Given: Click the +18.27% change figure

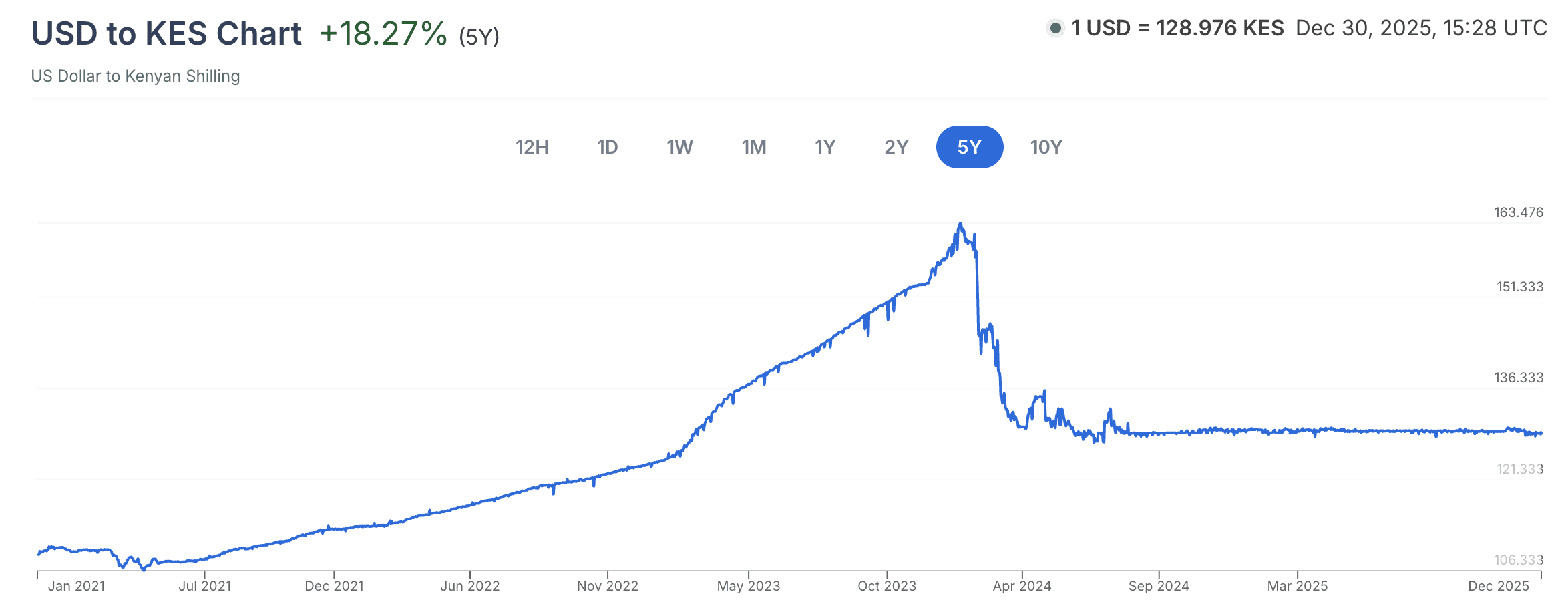Looking at the screenshot, I should (x=383, y=33).
